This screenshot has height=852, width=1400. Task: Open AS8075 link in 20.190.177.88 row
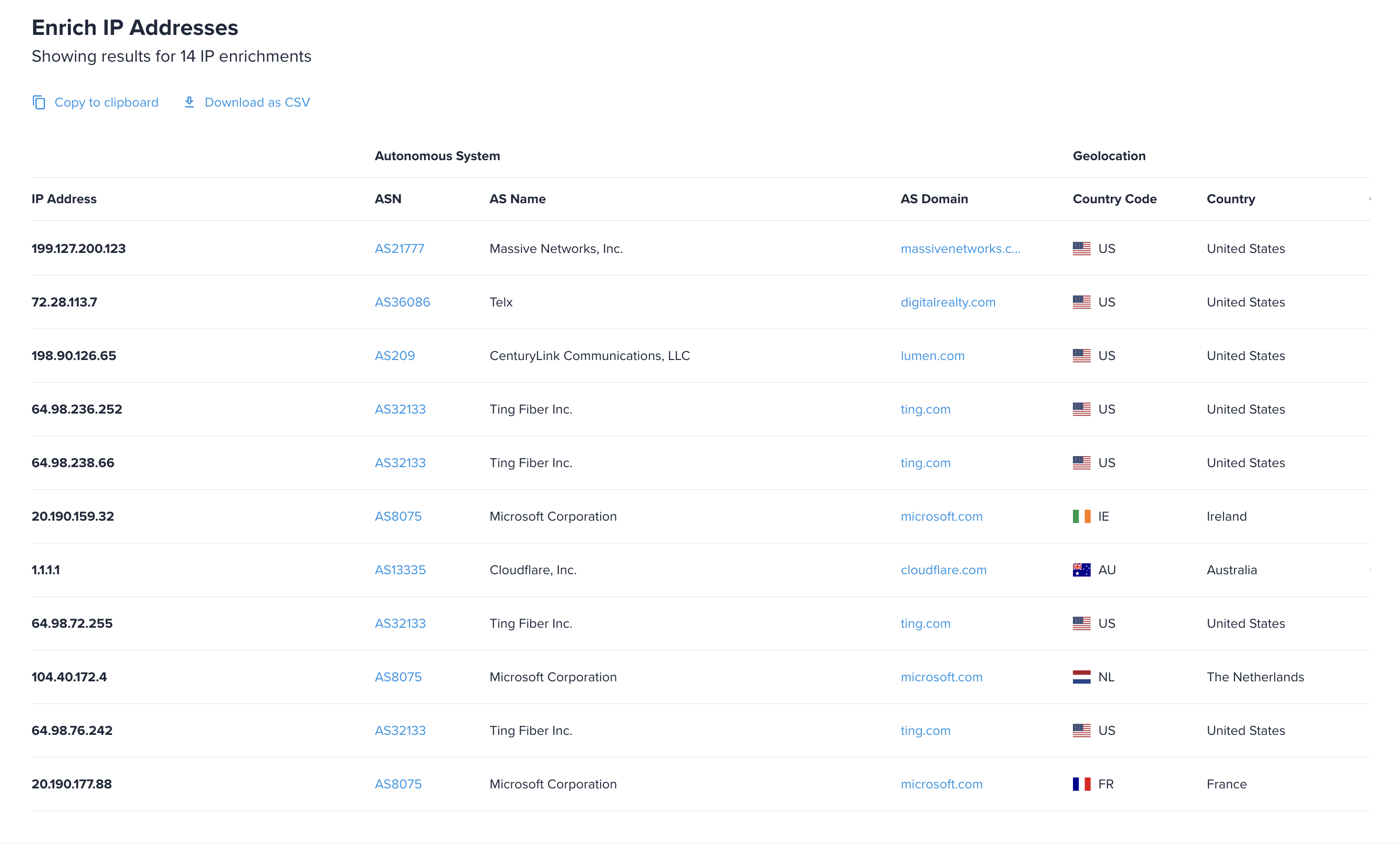point(398,784)
